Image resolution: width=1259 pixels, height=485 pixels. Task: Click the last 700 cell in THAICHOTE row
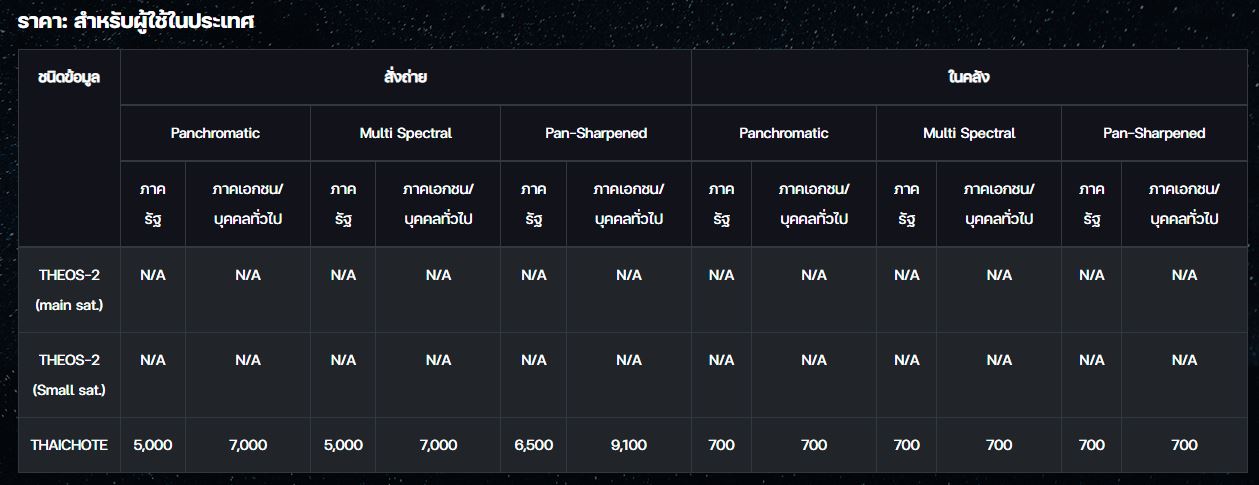[1184, 445]
